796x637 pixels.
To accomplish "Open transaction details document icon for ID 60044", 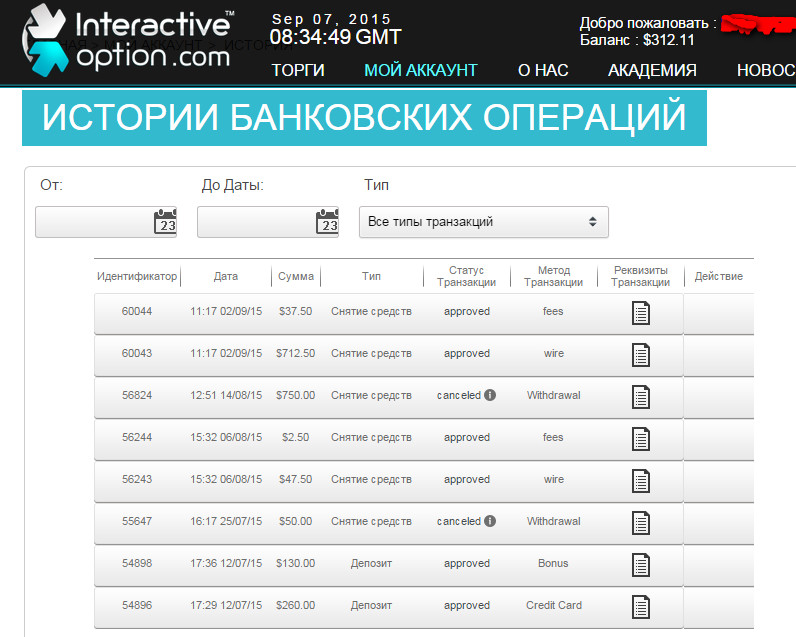I will click(x=640, y=313).
